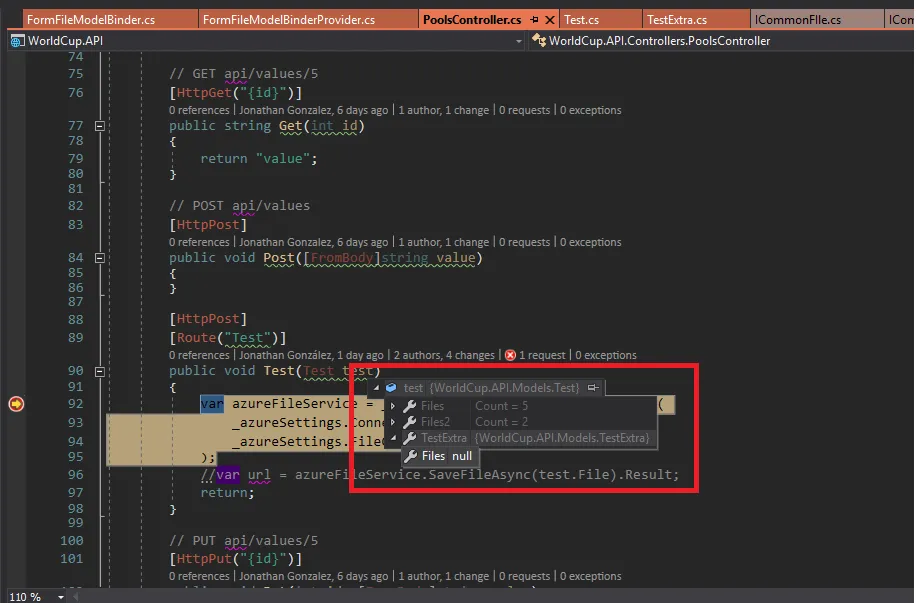Click the PoolsController class icon

[x=539, y=41]
